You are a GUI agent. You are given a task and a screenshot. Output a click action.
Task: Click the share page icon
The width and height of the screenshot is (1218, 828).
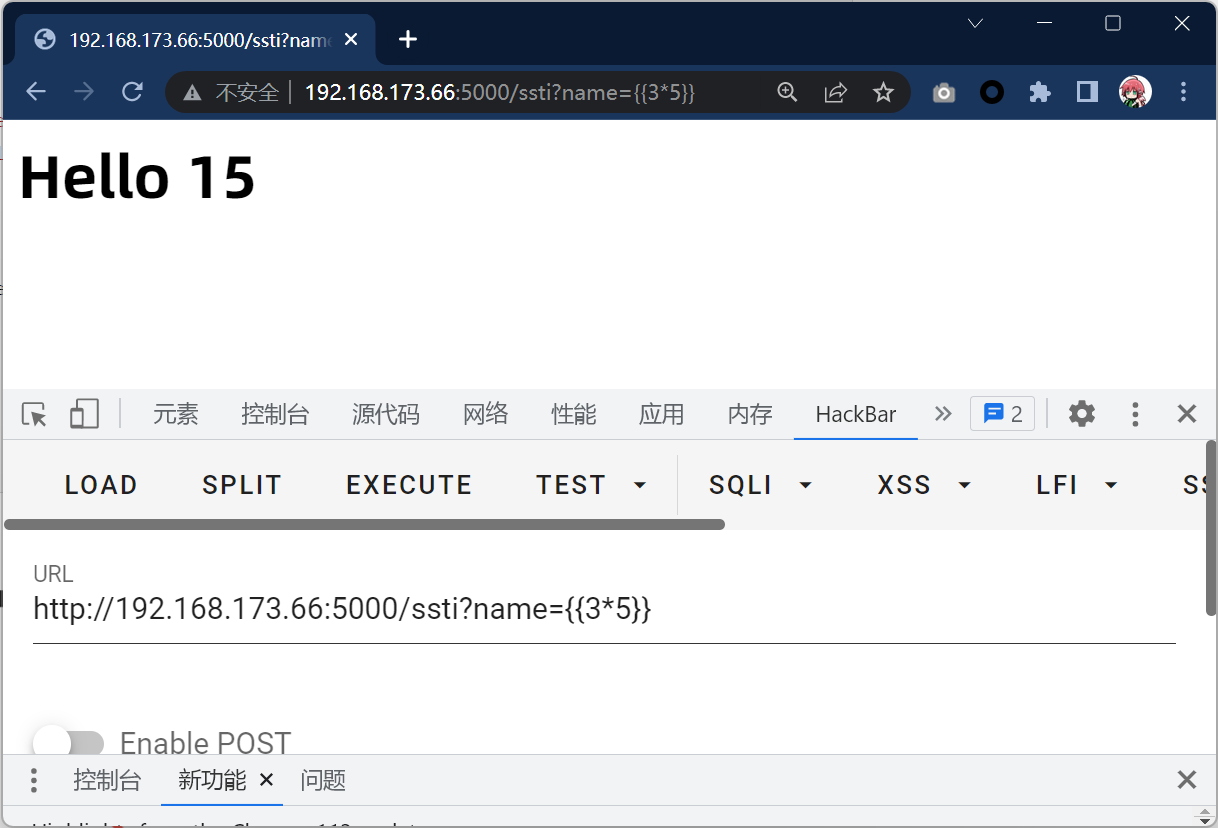click(835, 93)
